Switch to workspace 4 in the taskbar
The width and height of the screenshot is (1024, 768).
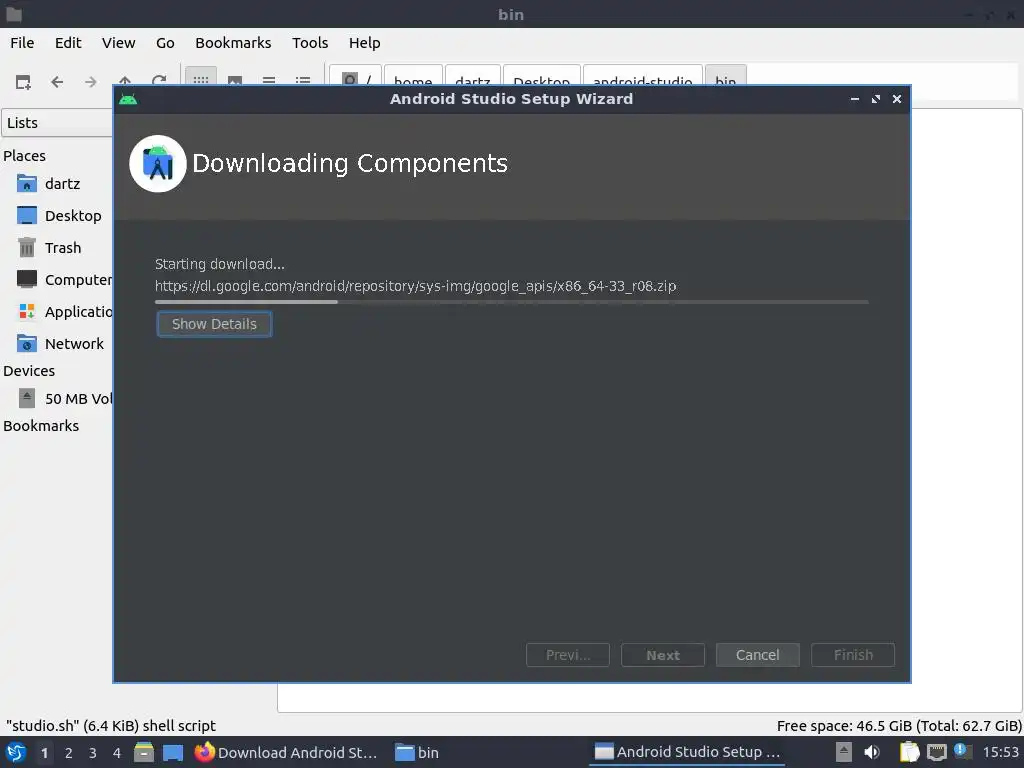pos(117,753)
